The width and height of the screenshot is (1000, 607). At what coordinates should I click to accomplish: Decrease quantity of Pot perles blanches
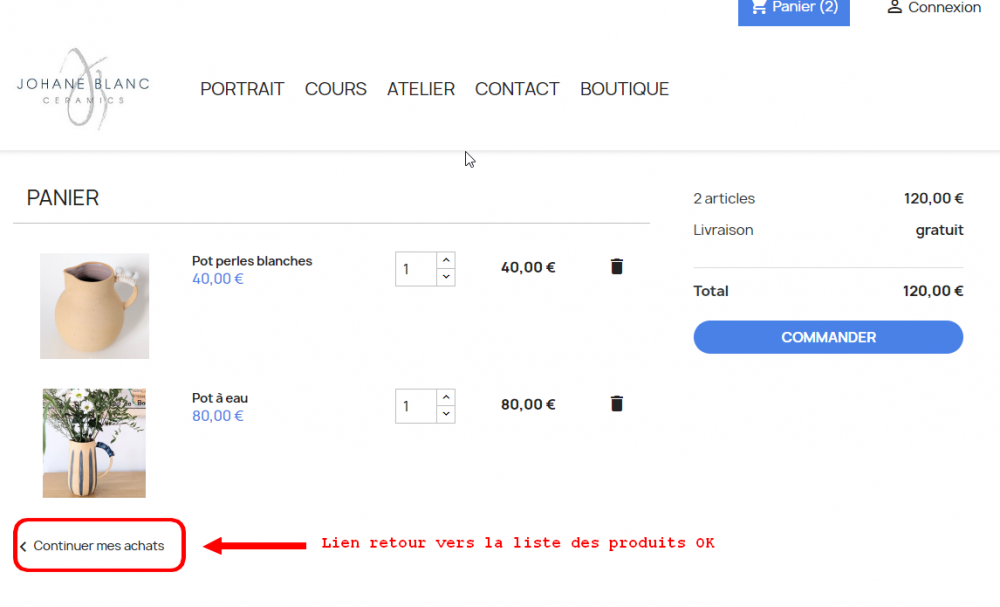(446, 277)
